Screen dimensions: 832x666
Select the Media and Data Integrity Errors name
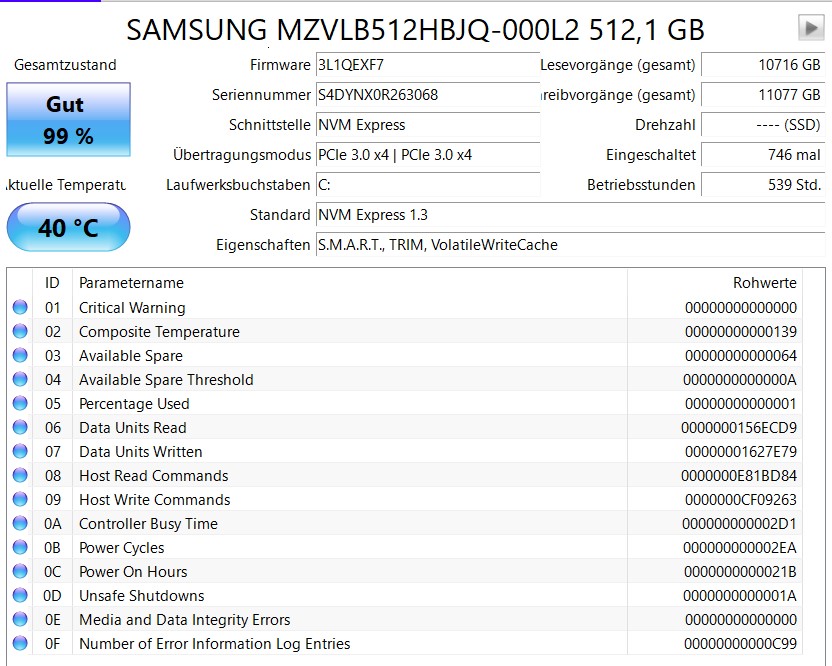(185, 620)
